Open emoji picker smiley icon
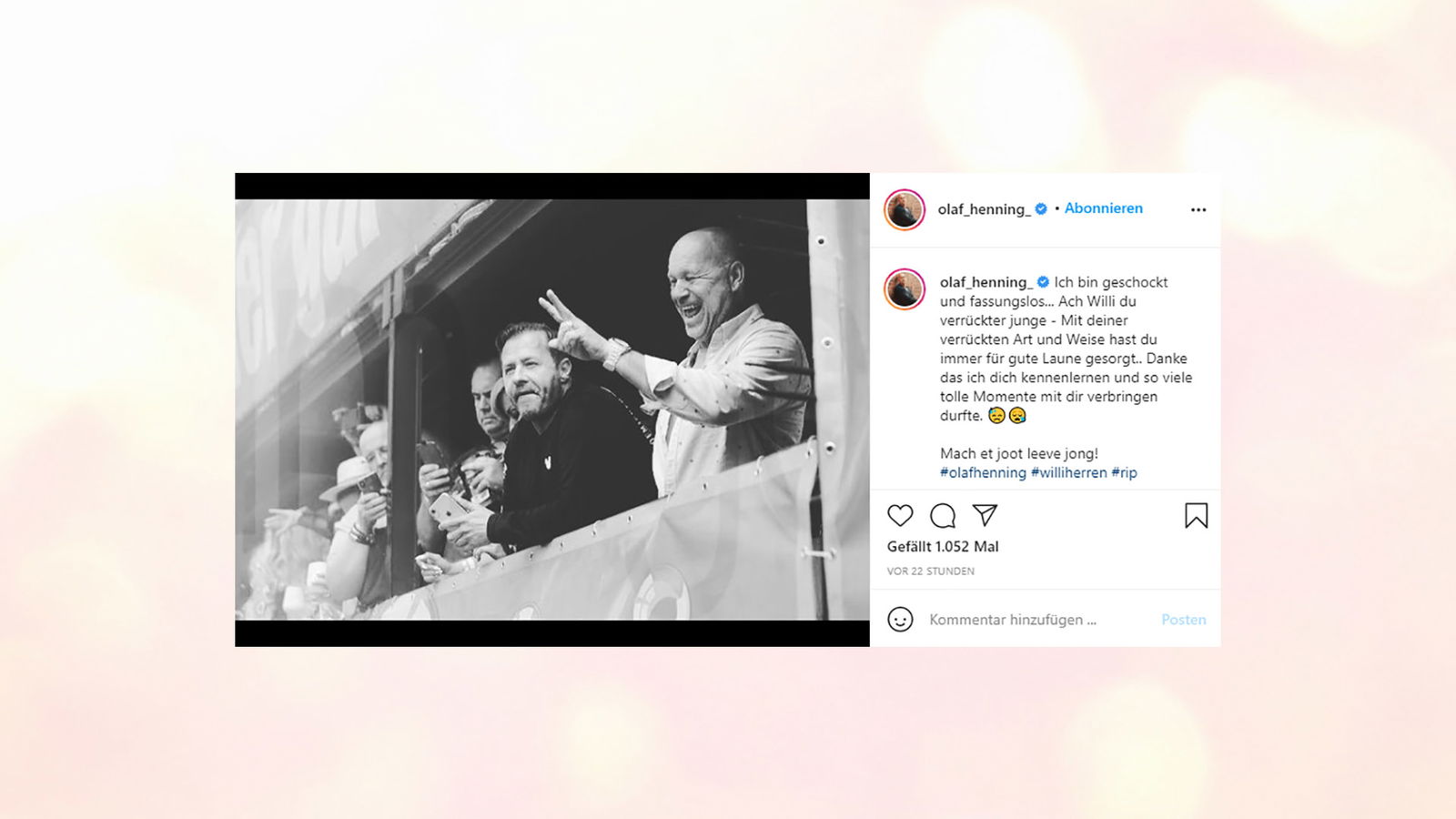This screenshot has height=819, width=1456. (x=900, y=620)
